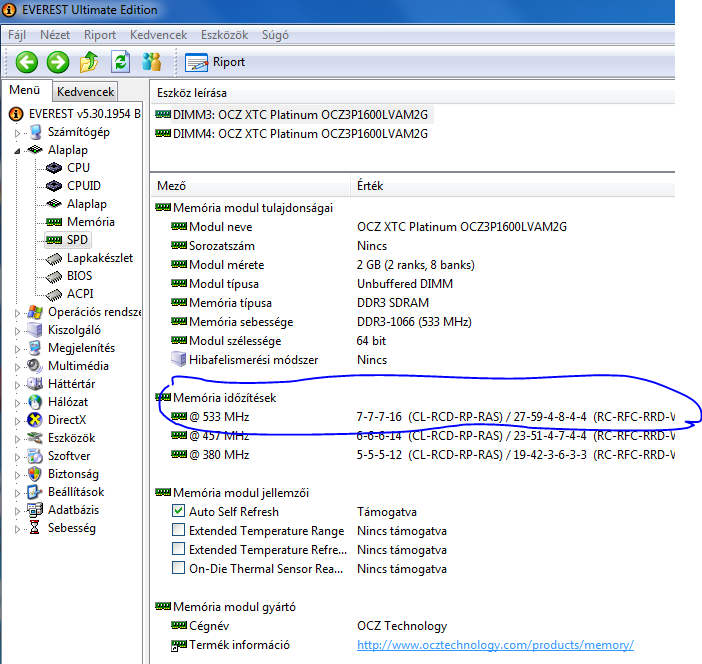Screen dimensions: 702x664
Task: Click the yellow up-level arrow icon
Action: 89,62
